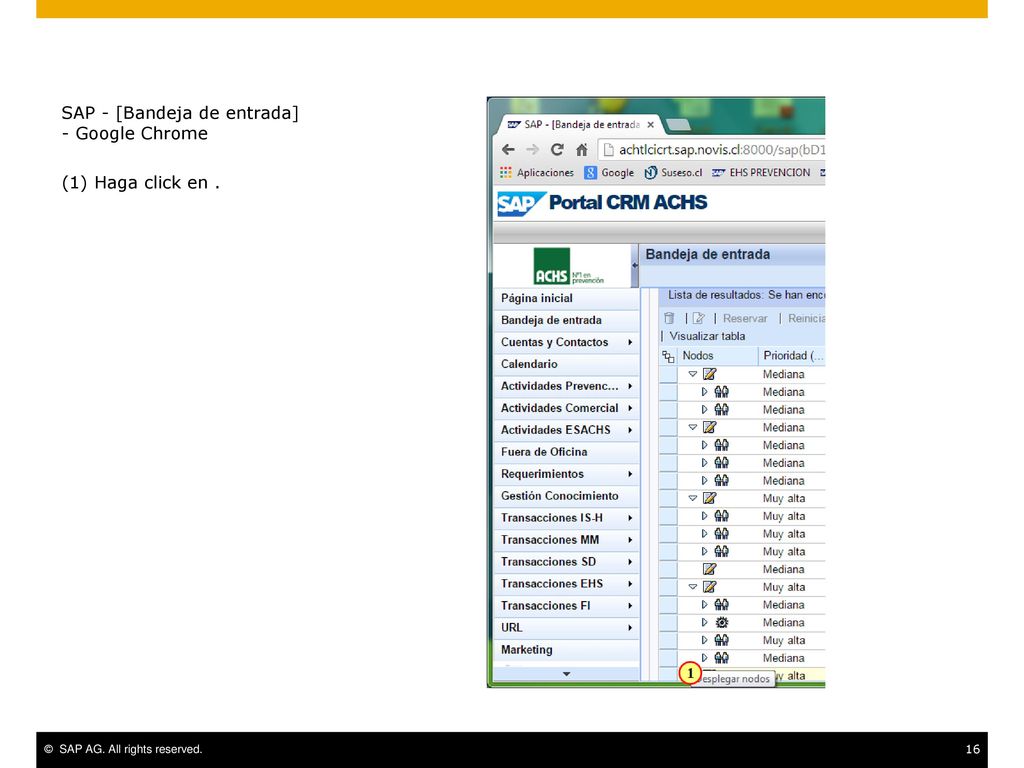Screen dimensions: 1024x768
Task: Expand the Transacciones IS-H submenu arrow
Action: coord(630,518)
